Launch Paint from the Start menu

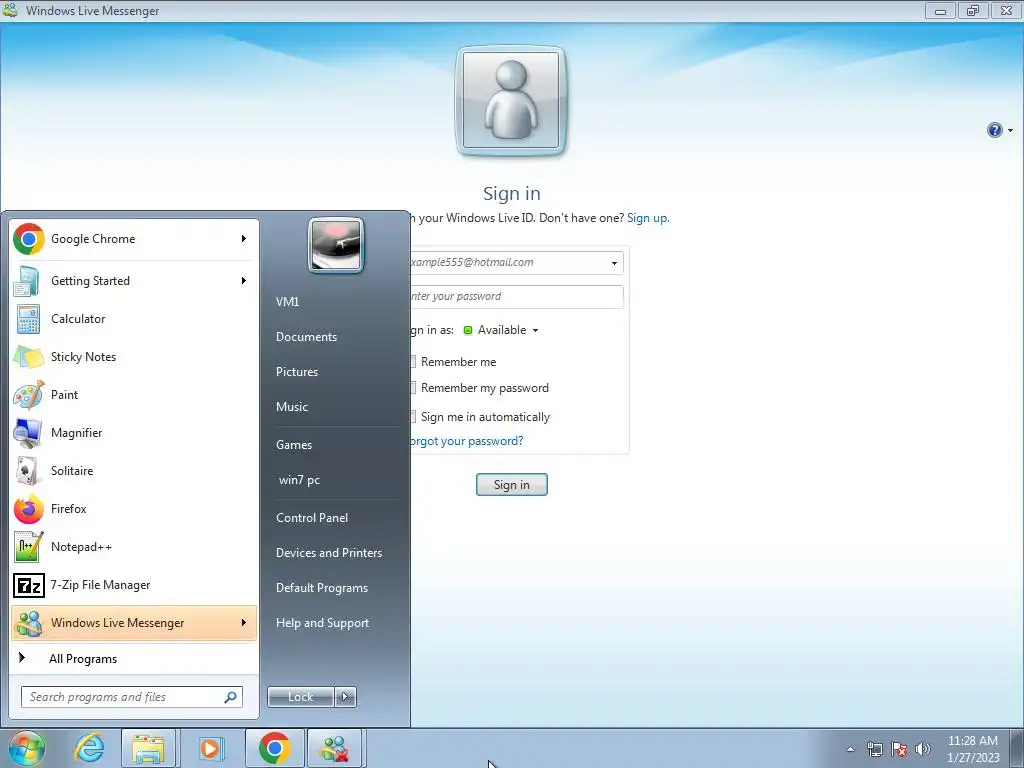coord(28,395)
